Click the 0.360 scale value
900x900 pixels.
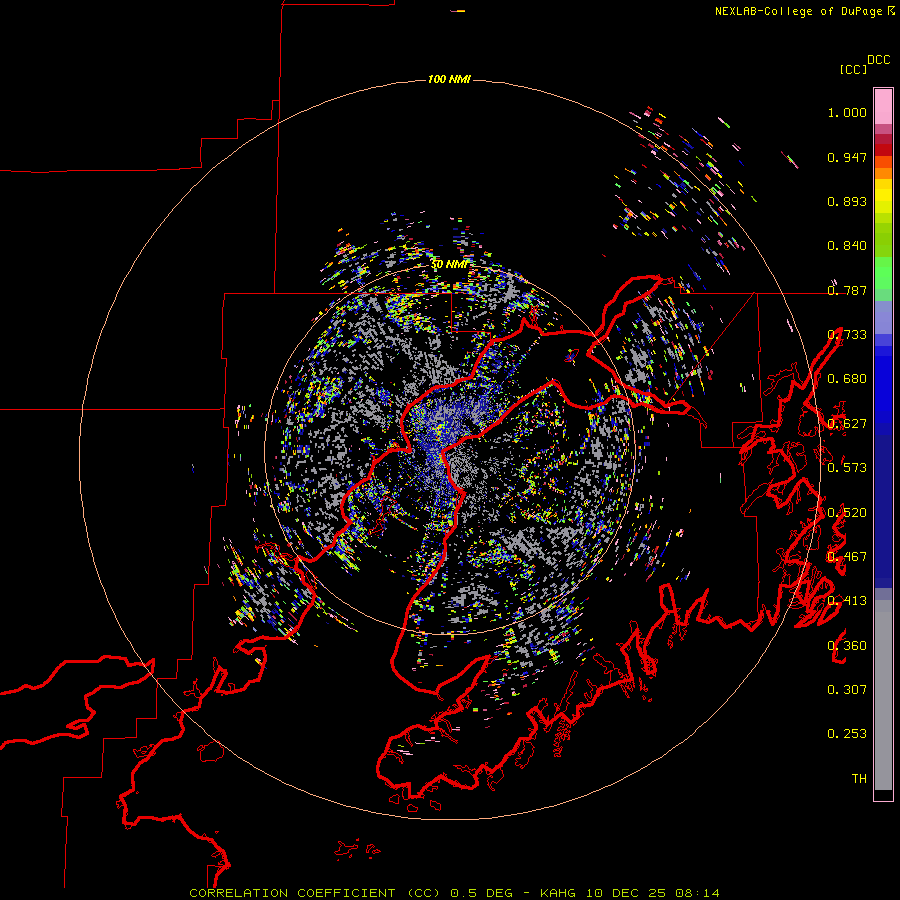tap(847, 646)
